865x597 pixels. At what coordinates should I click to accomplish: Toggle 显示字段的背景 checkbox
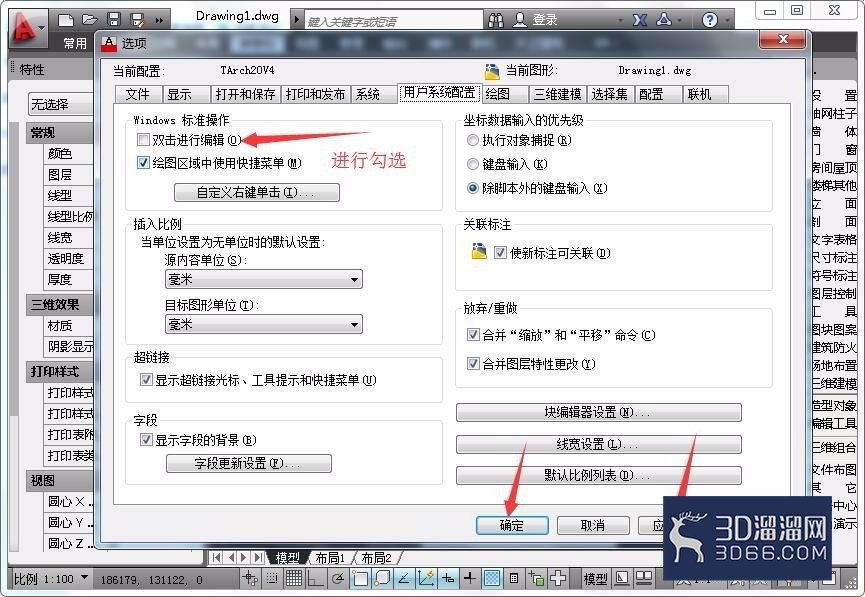click(146, 440)
